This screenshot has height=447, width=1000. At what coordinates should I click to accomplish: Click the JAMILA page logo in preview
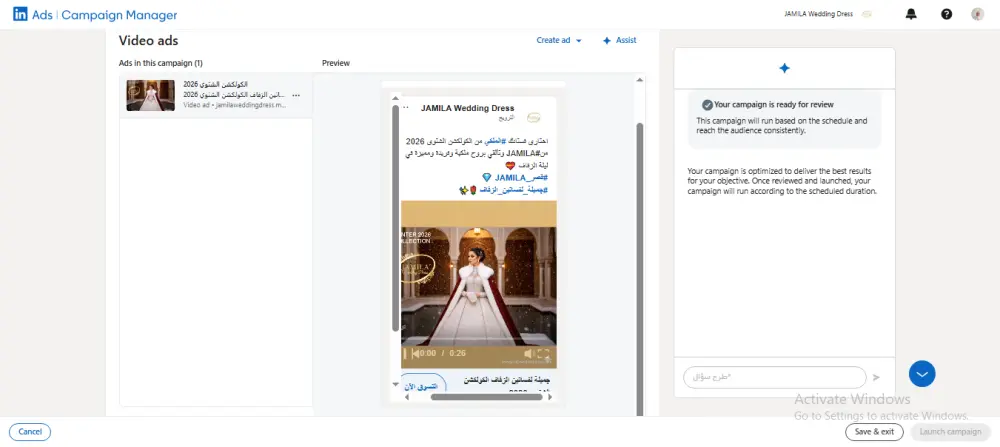coord(533,118)
